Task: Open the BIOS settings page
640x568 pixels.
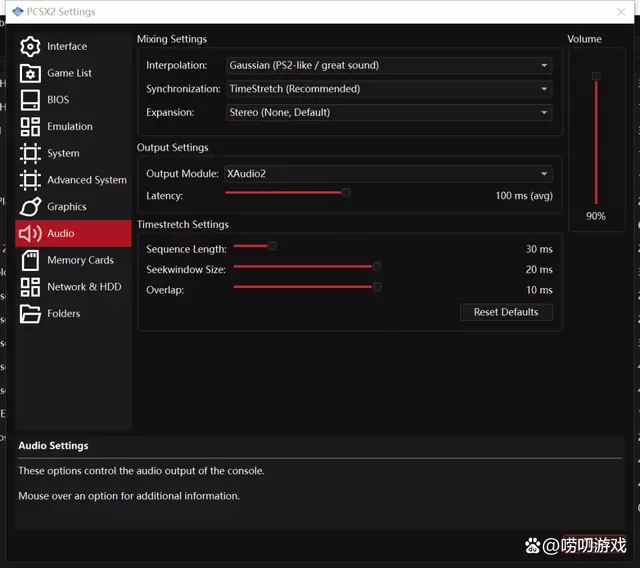Action: (x=73, y=100)
